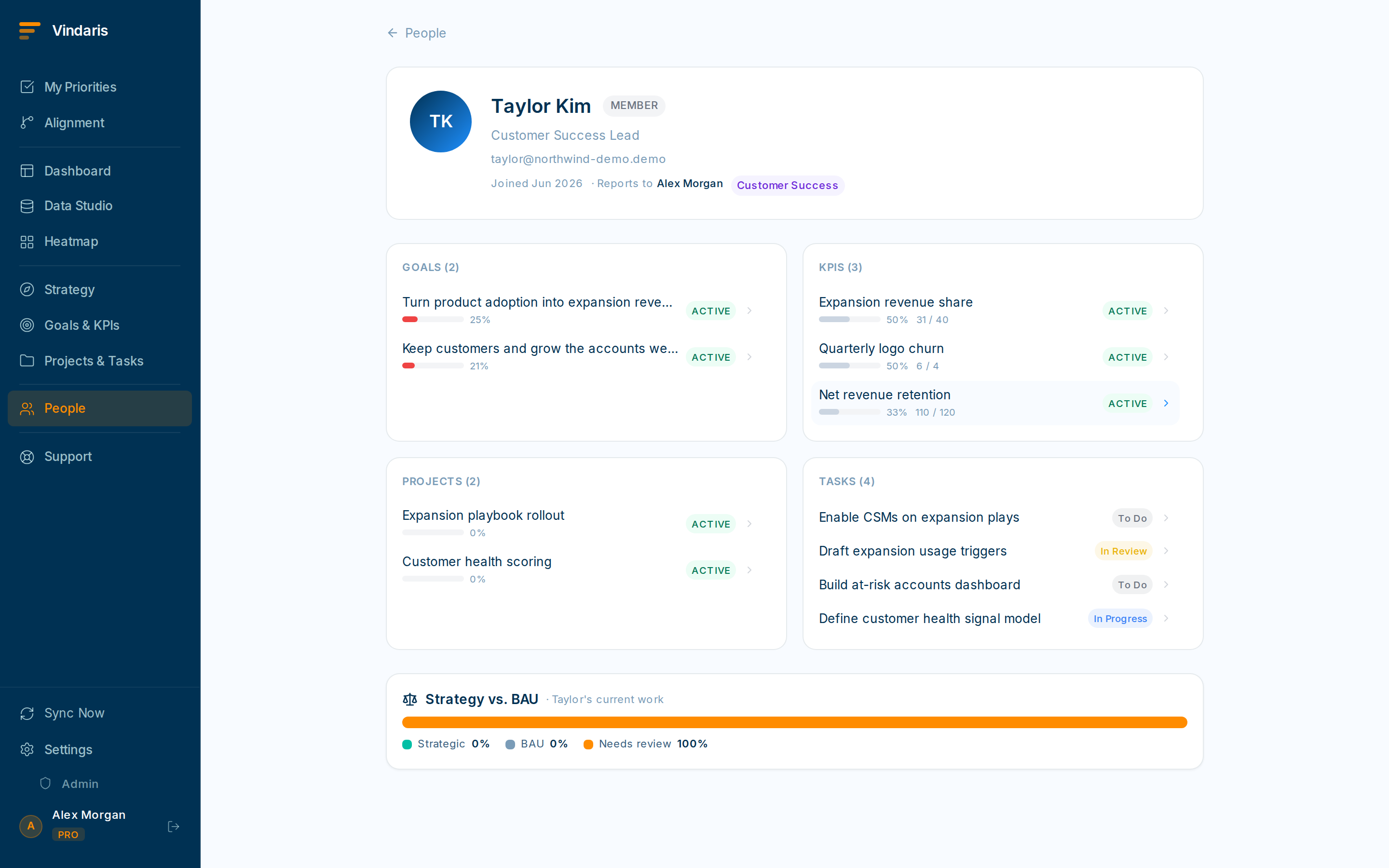The image size is (1389, 868).
Task: Click the Projects & Tasks folder icon
Action: pos(27,361)
